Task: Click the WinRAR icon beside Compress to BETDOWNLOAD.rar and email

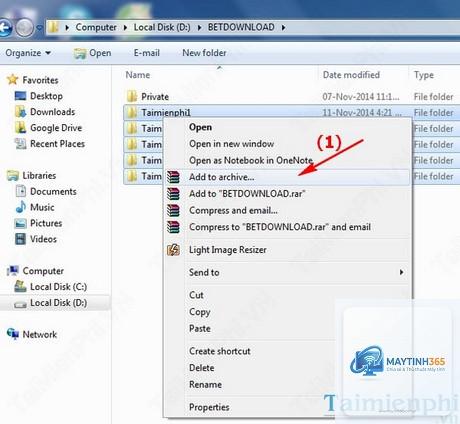Action: tap(173, 227)
